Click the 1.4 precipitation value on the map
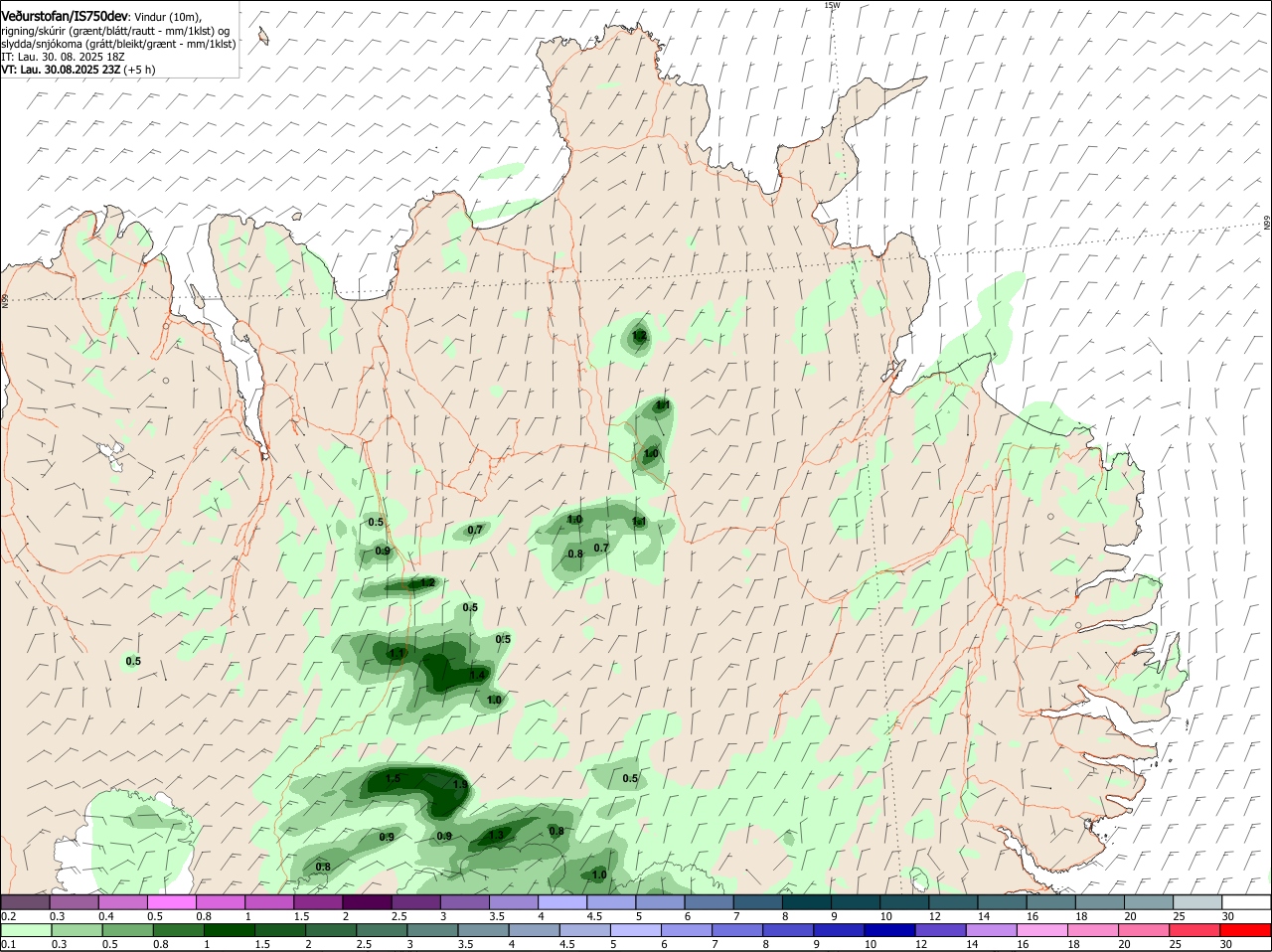Viewport: 1272px width, 952px height. coord(477,676)
